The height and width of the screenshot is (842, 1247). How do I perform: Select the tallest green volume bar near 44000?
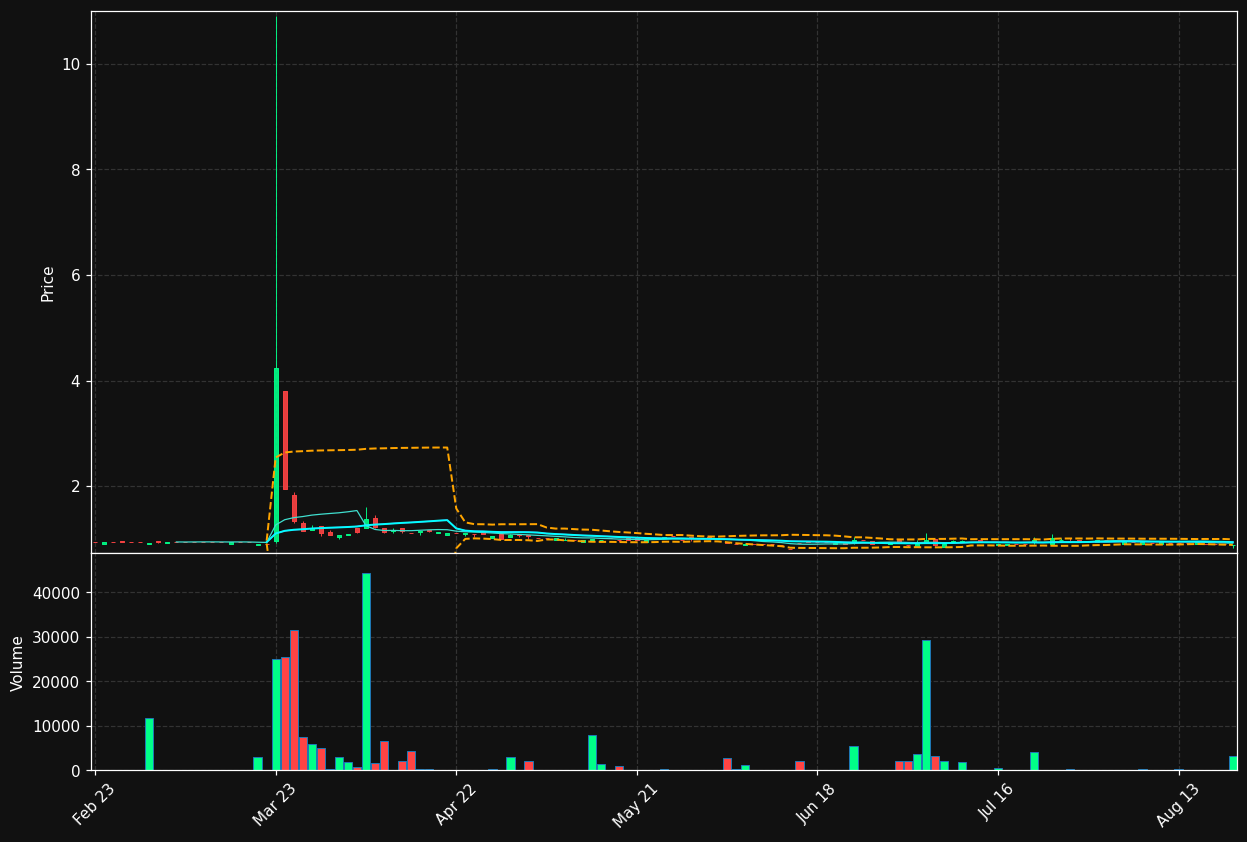pos(366,672)
